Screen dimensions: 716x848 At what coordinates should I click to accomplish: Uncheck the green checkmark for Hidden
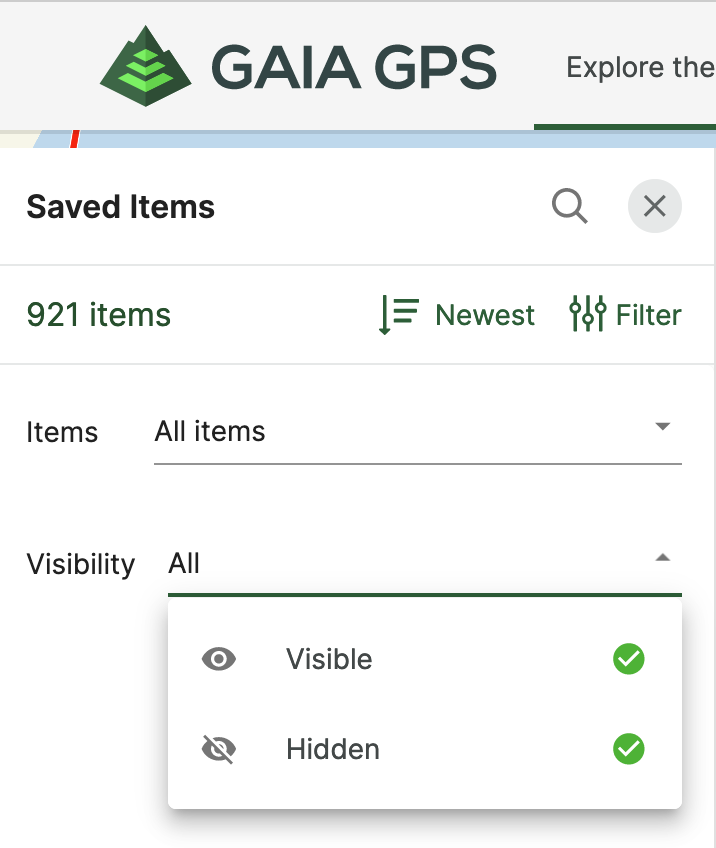click(629, 749)
